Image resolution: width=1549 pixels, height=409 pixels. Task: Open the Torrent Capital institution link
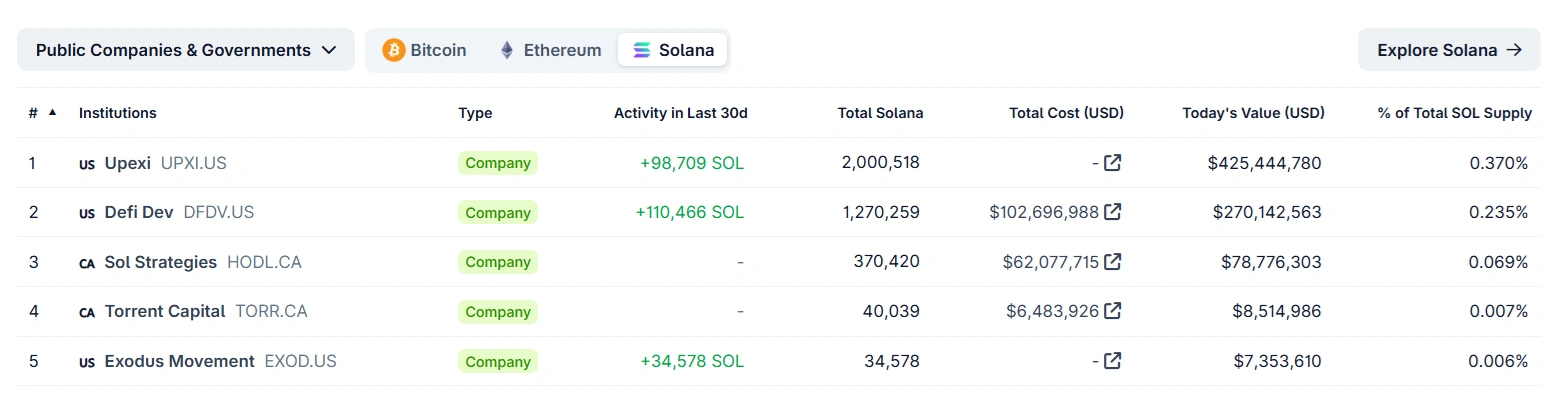coord(165,311)
